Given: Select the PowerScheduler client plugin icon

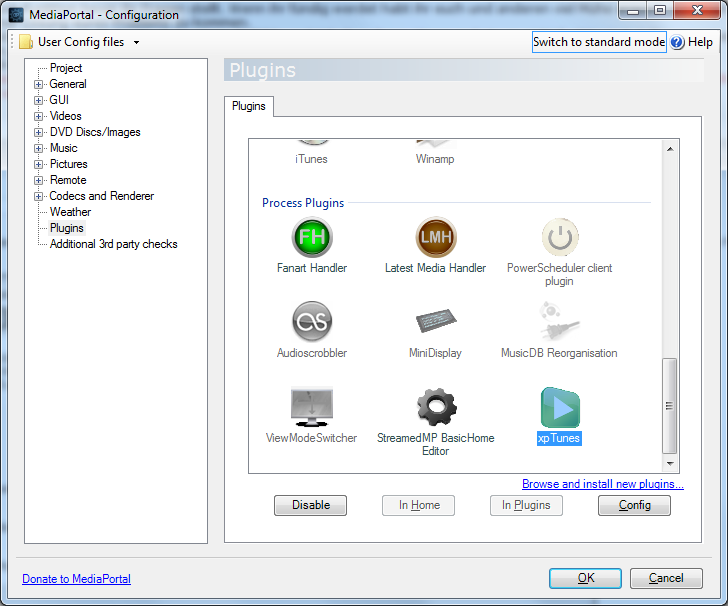Looking at the screenshot, I should click(560, 237).
